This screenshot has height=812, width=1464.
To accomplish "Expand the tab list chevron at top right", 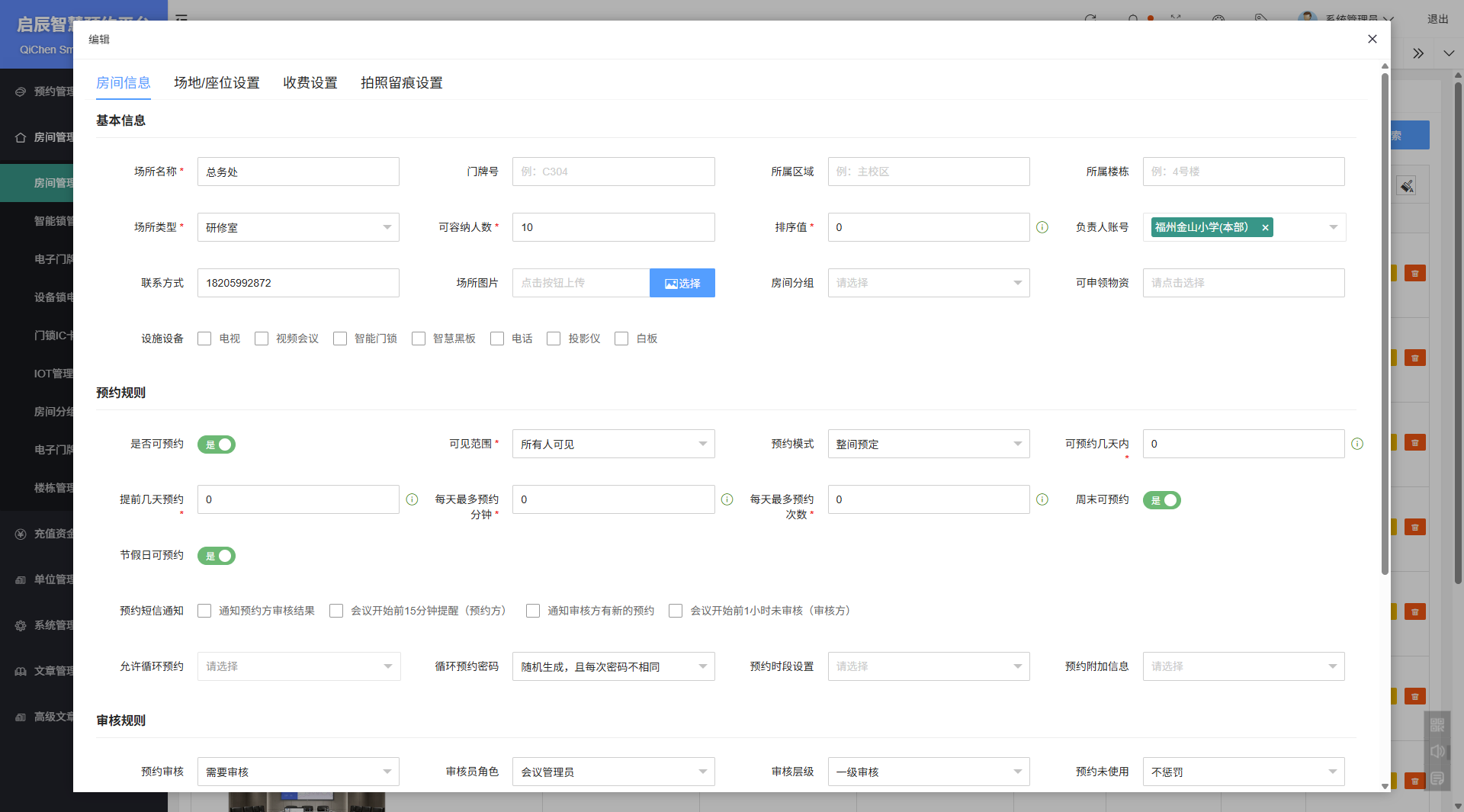I will [x=1449, y=53].
